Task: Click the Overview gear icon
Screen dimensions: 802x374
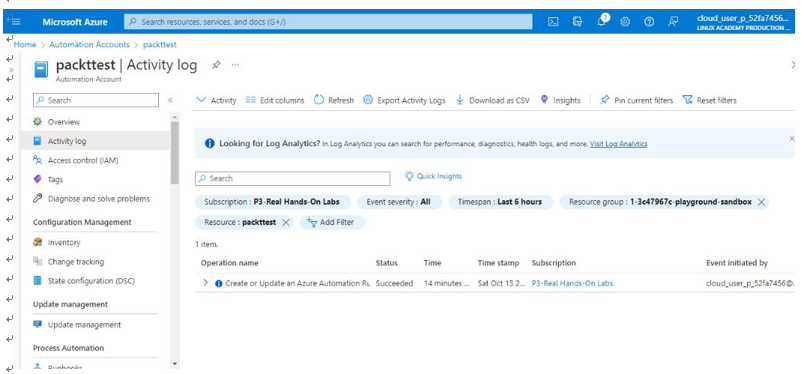Action: pyautogui.click(x=37, y=122)
